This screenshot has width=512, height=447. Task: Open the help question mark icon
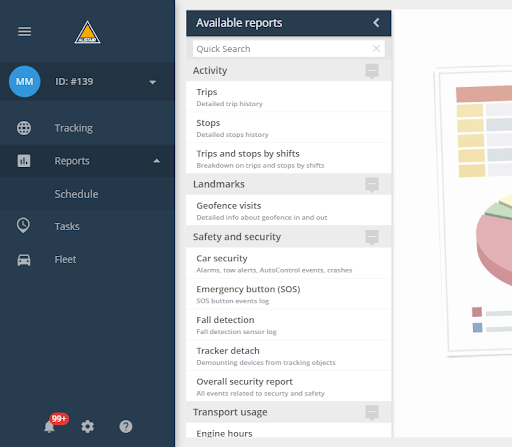click(x=126, y=426)
